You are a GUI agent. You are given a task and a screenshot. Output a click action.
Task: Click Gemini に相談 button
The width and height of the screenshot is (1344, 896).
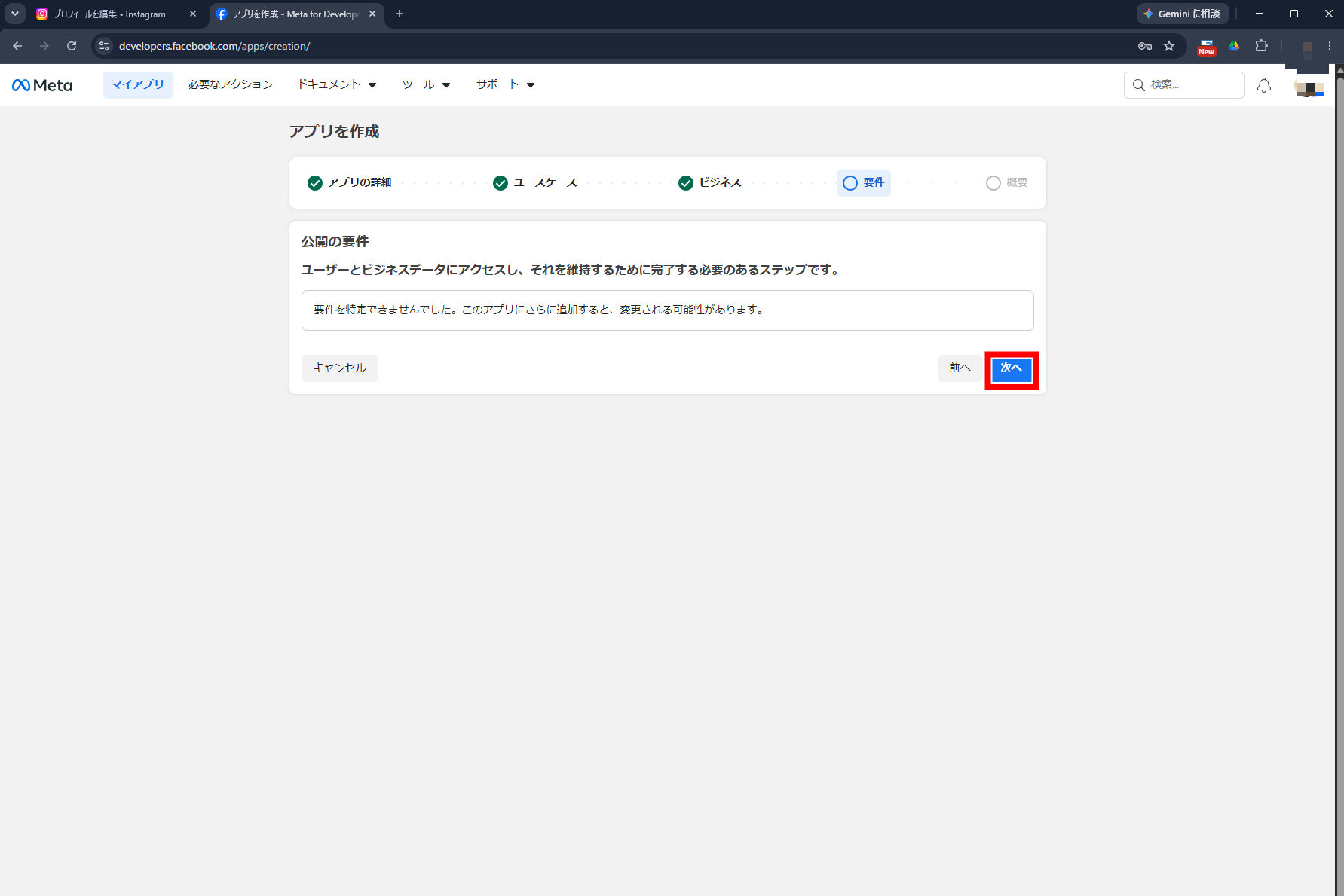1183,14
